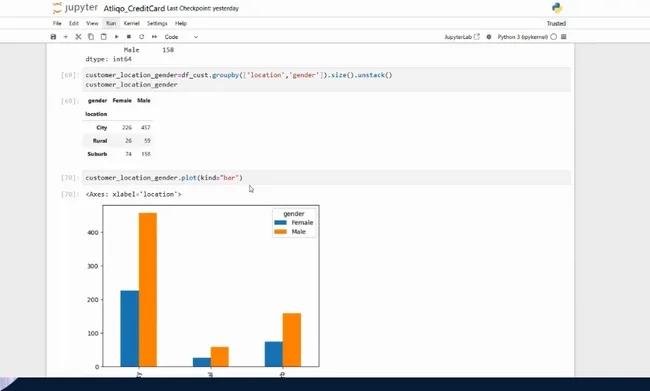Open the debugger bug icon
650x391 pixels.
pyautogui.click(x=489, y=37)
